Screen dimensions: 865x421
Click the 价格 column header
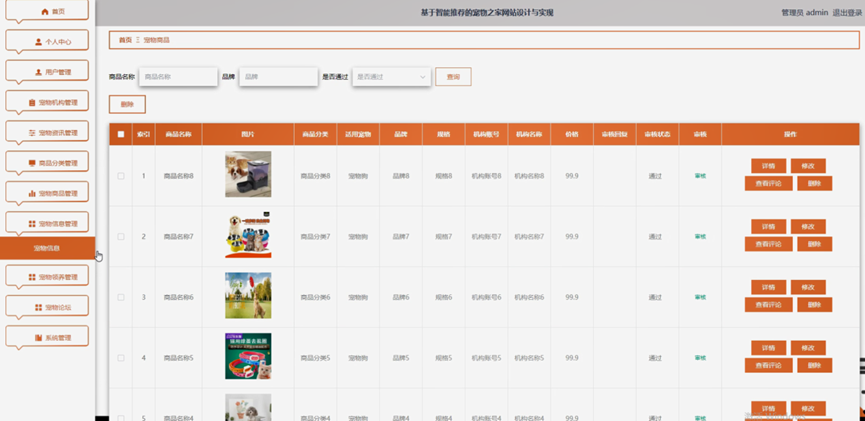572,134
